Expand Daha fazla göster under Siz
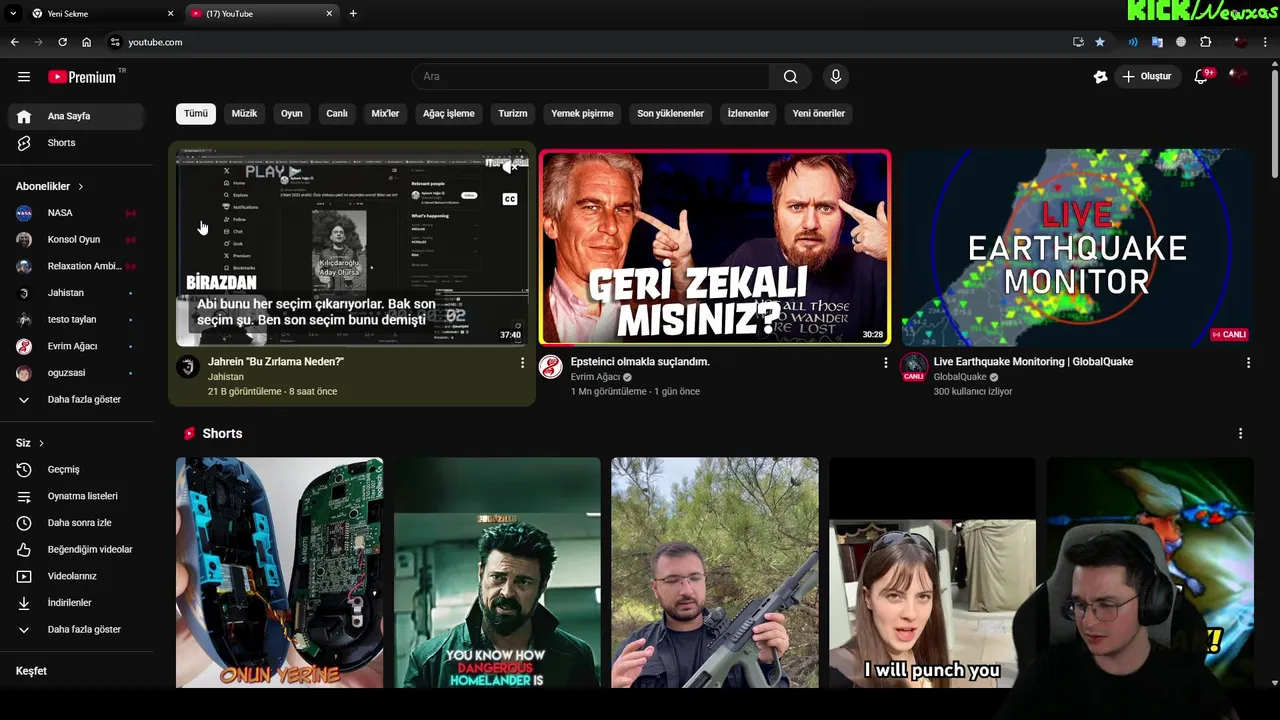The image size is (1280, 720). tap(76, 630)
